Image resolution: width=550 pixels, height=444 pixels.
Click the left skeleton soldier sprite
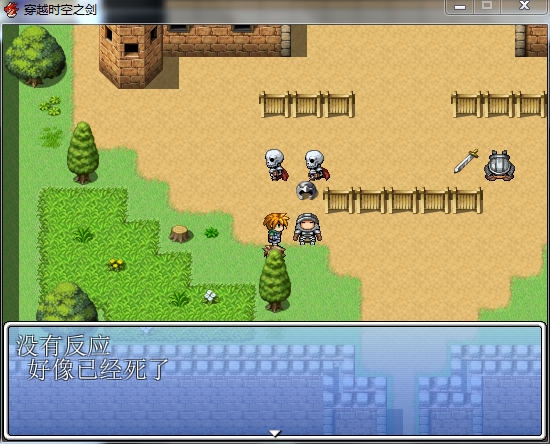(x=276, y=165)
